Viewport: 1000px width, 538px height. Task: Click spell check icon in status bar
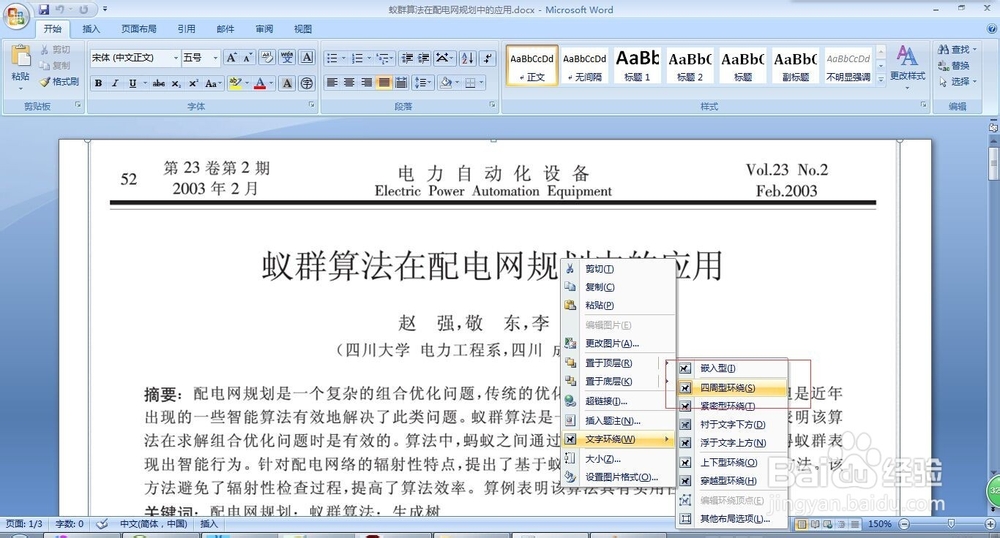tap(102, 524)
